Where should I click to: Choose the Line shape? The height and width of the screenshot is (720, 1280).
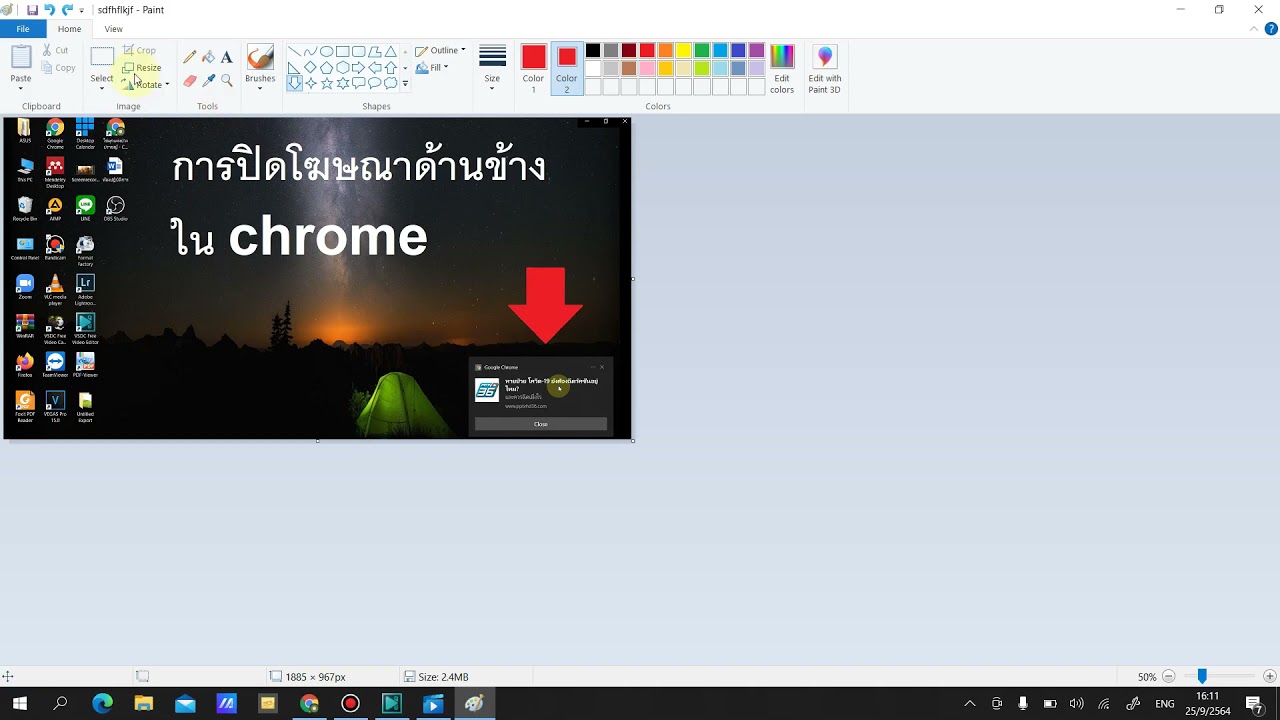(294, 51)
